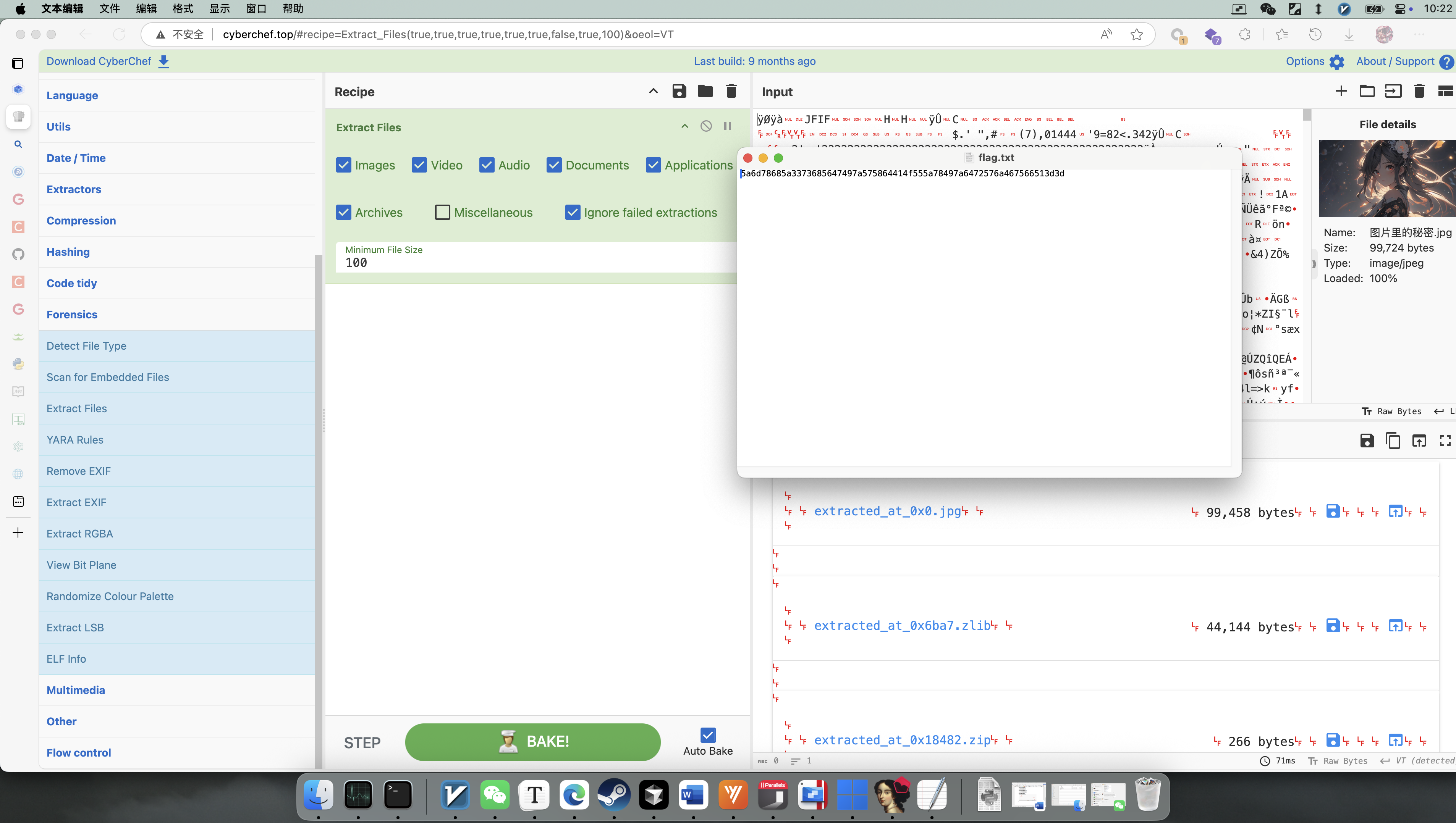
Task: Move extracted_at_0x6ba7.zlib to input
Action: (x=1396, y=626)
